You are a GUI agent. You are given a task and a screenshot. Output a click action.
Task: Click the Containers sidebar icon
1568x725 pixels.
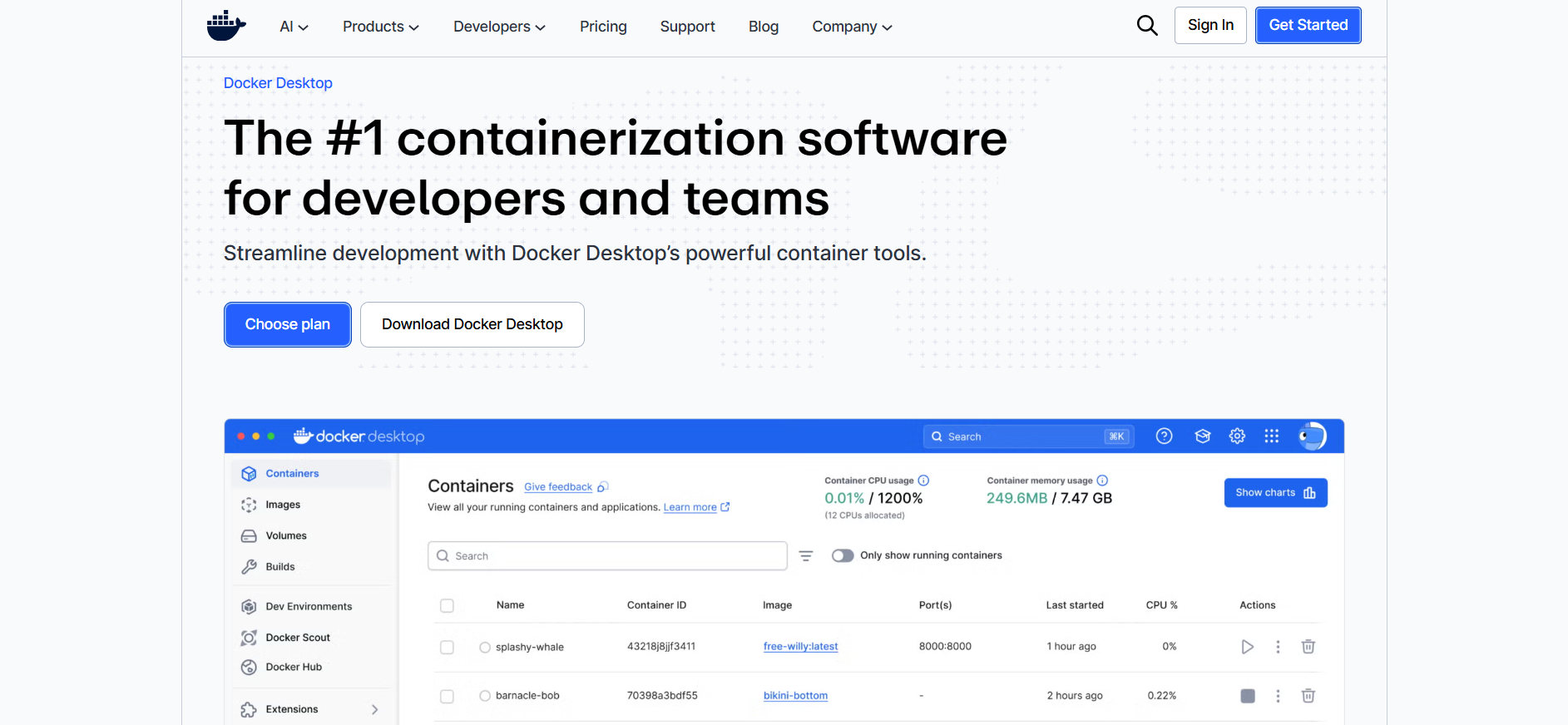point(249,474)
